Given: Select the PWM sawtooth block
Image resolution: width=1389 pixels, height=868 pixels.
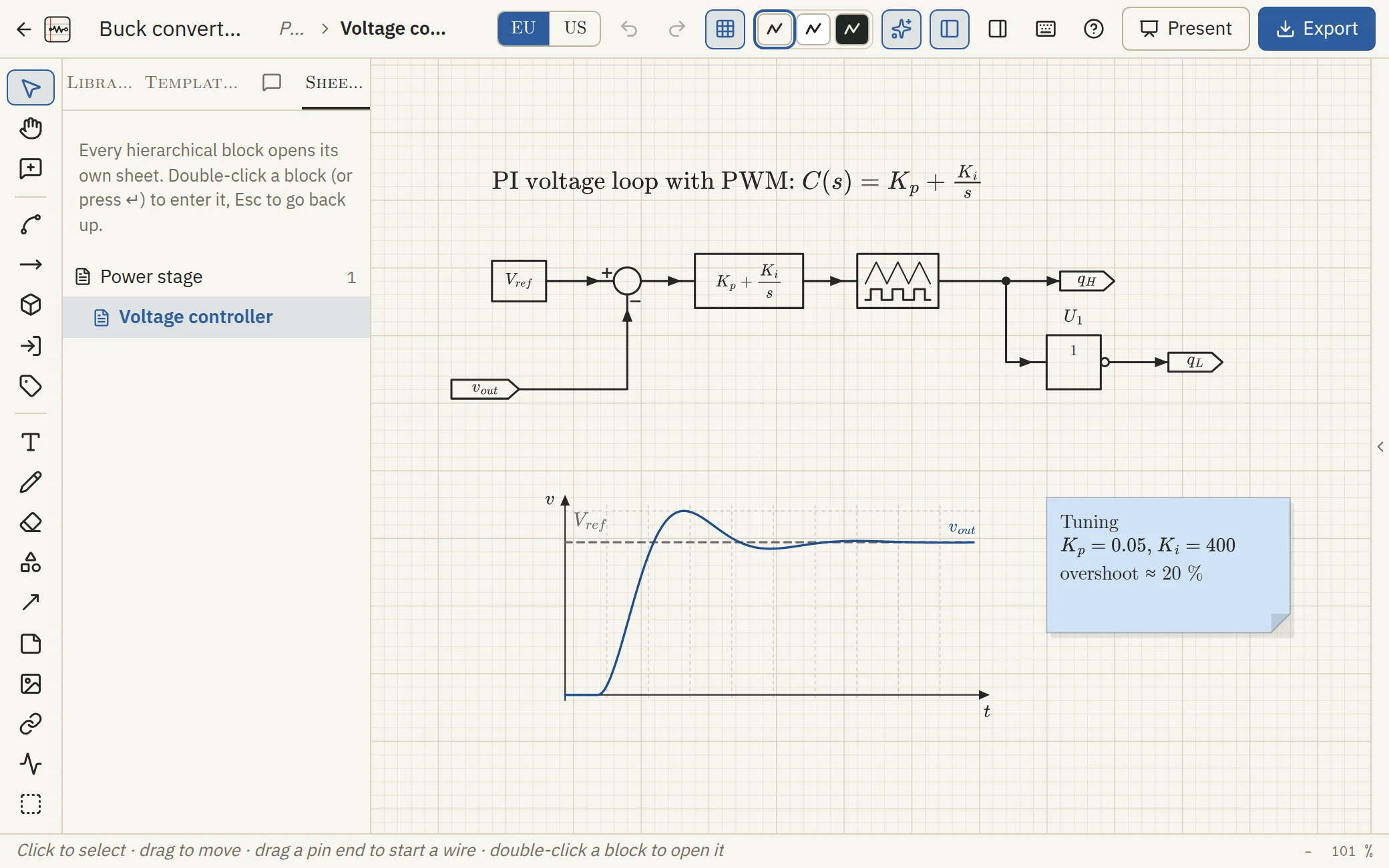Looking at the screenshot, I should pos(898,281).
